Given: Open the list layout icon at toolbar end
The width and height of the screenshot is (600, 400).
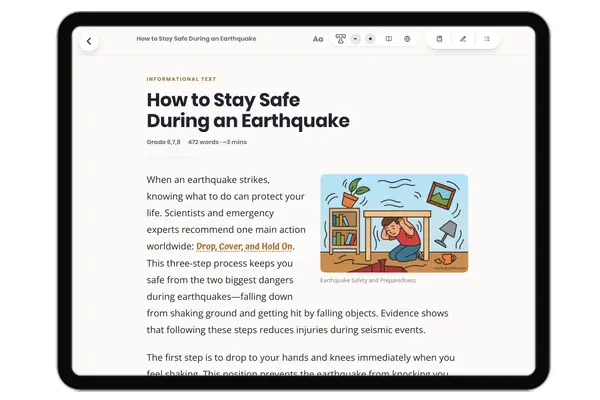Looking at the screenshot, I should 487,39.
